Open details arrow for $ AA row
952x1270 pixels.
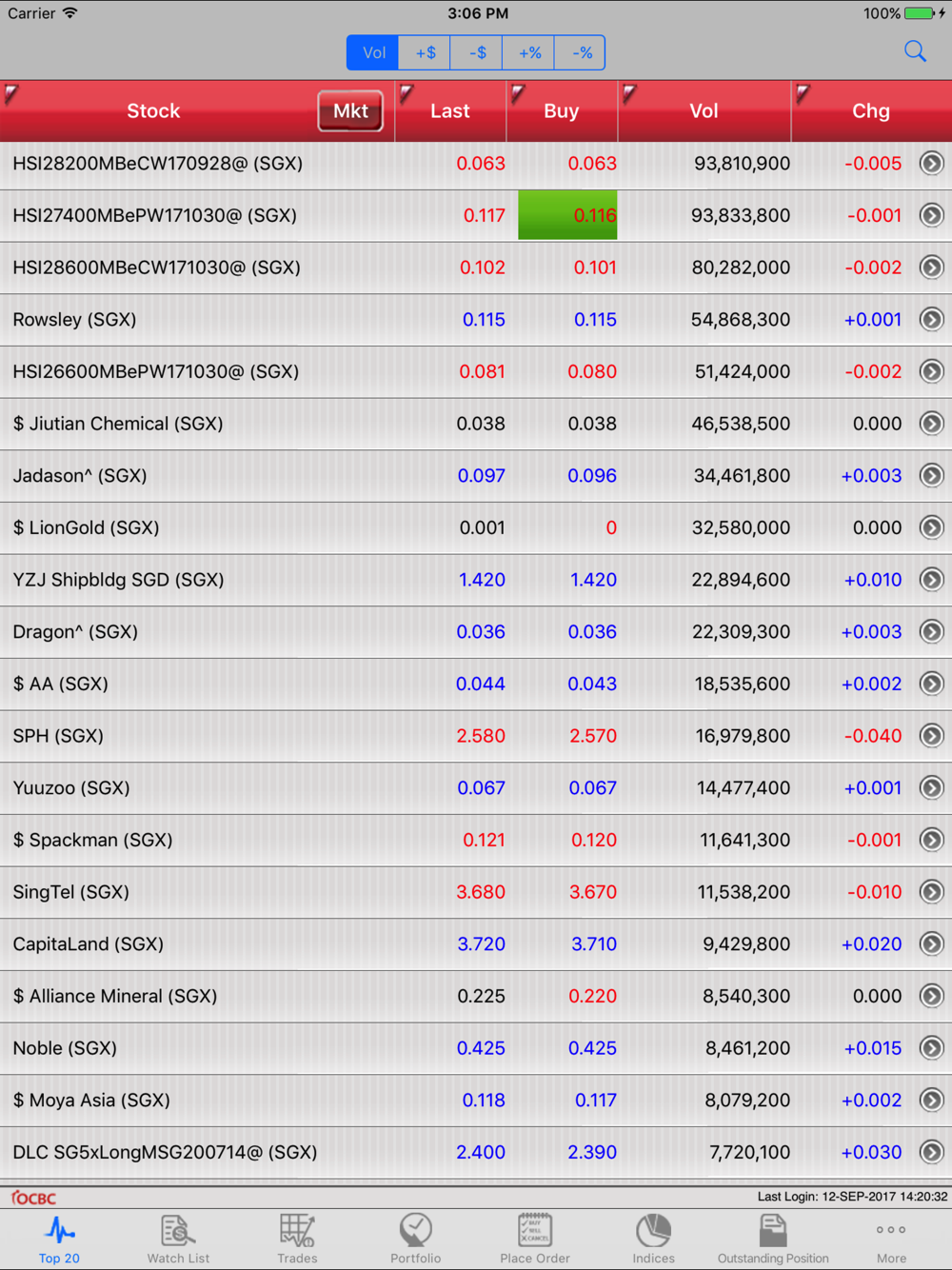point(931,685)
